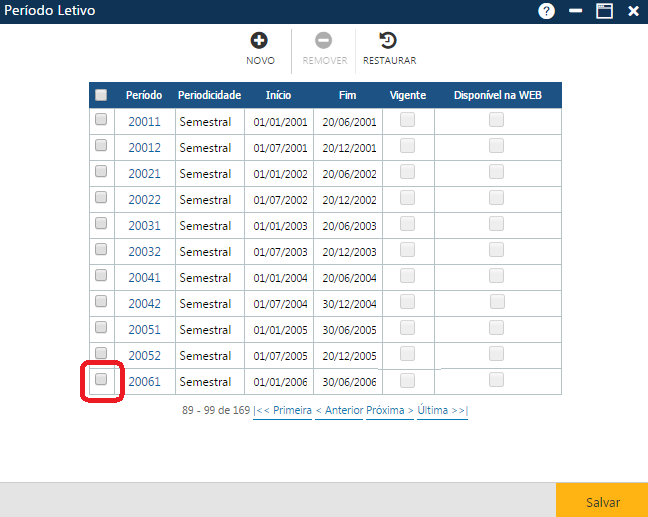The height and width of the screenshot is (517, 648).
Task: Sort by the Periodicidade column header
Action: tap(209, 95)
